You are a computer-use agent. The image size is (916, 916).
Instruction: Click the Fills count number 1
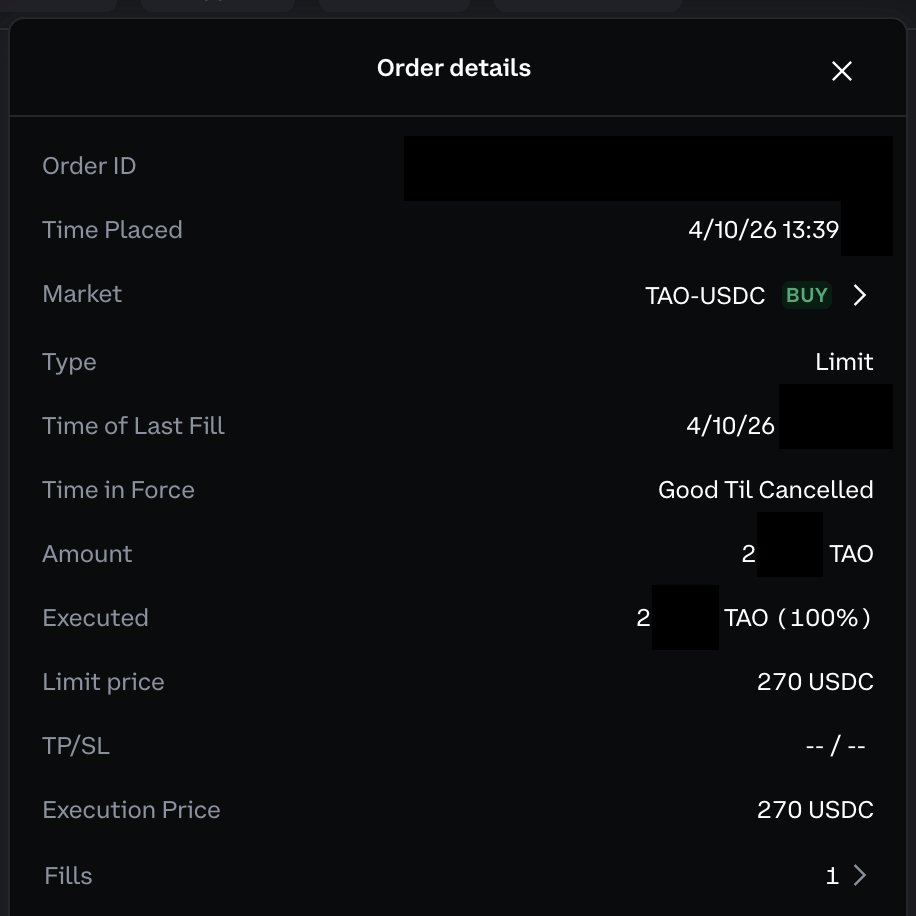pos(831,876)
